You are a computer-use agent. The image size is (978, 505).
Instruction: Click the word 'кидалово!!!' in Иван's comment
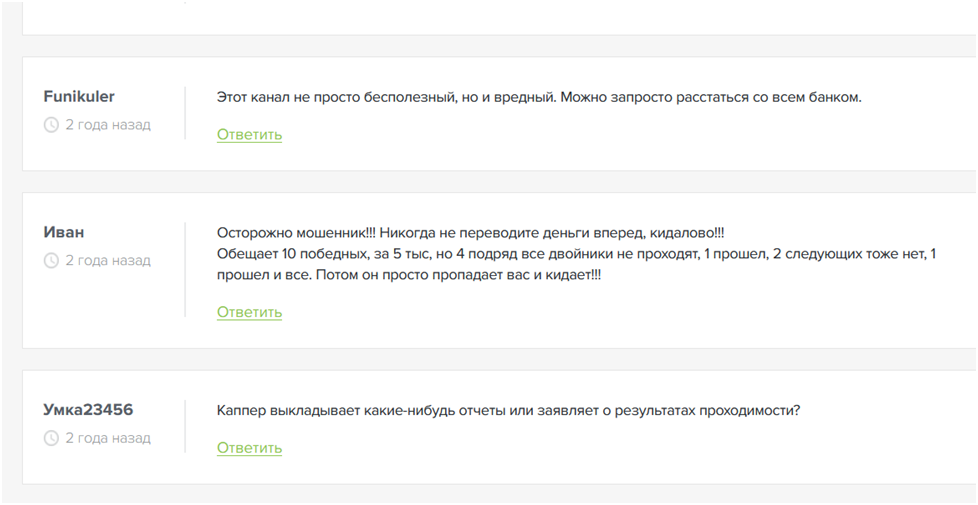coord(669,233)
